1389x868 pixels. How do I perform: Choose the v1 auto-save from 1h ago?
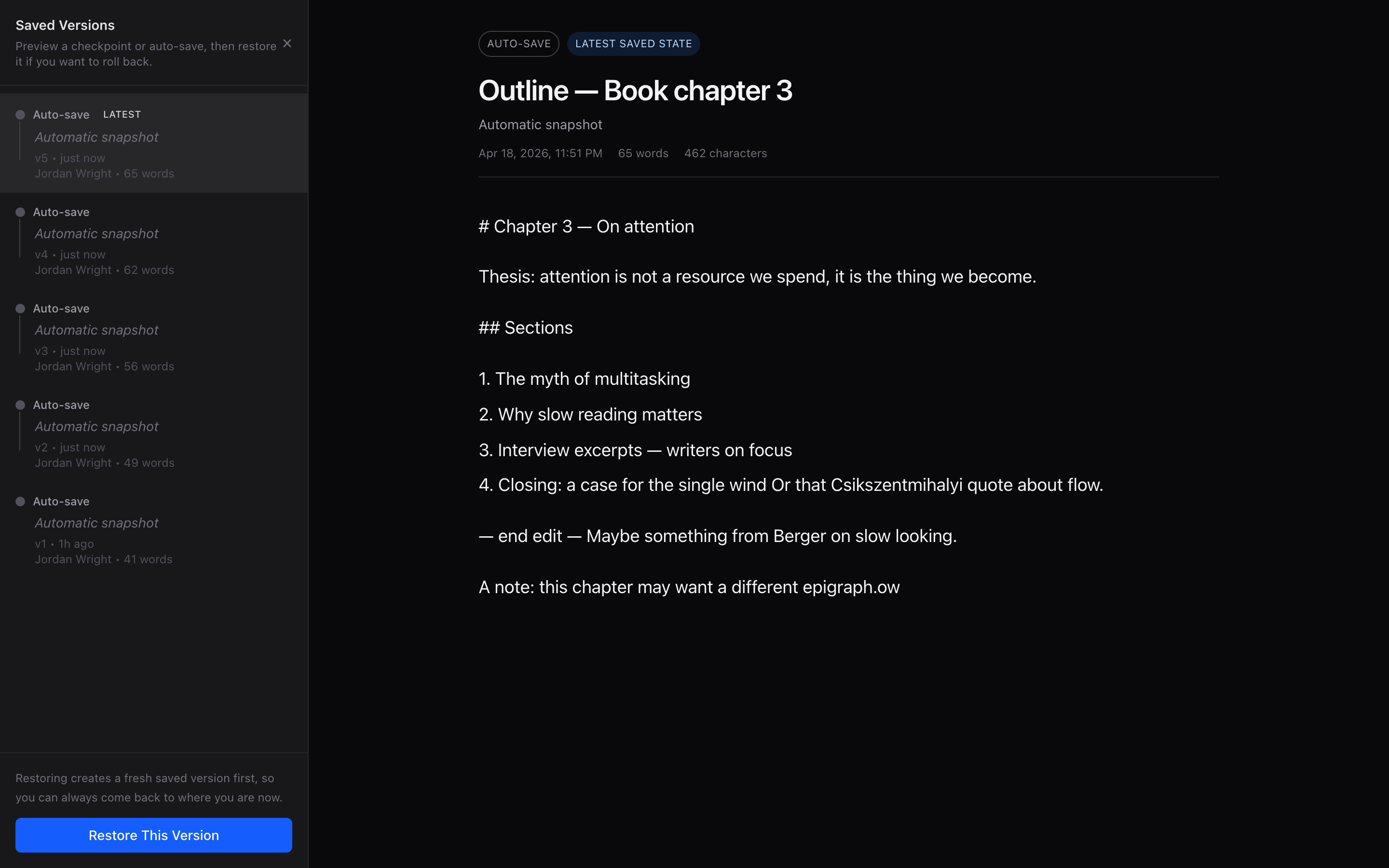153,530
